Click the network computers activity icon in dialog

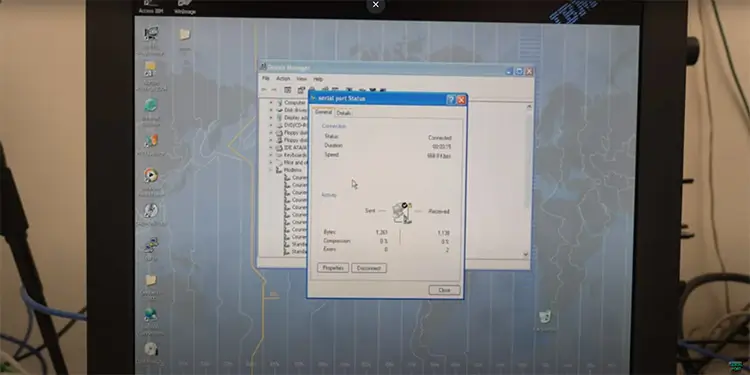[402, 212]
